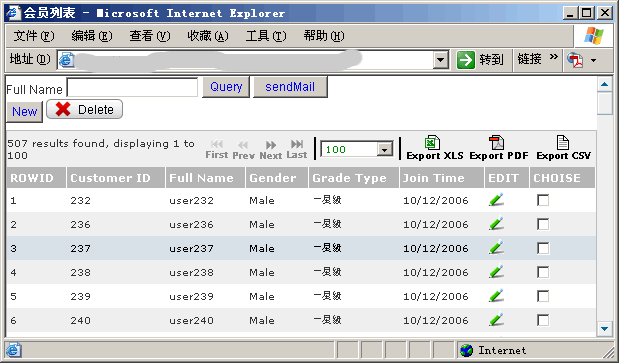Click the edit pencil for user232
The image size is (619, 363).
pyautogui.click(x=496, y=200)
